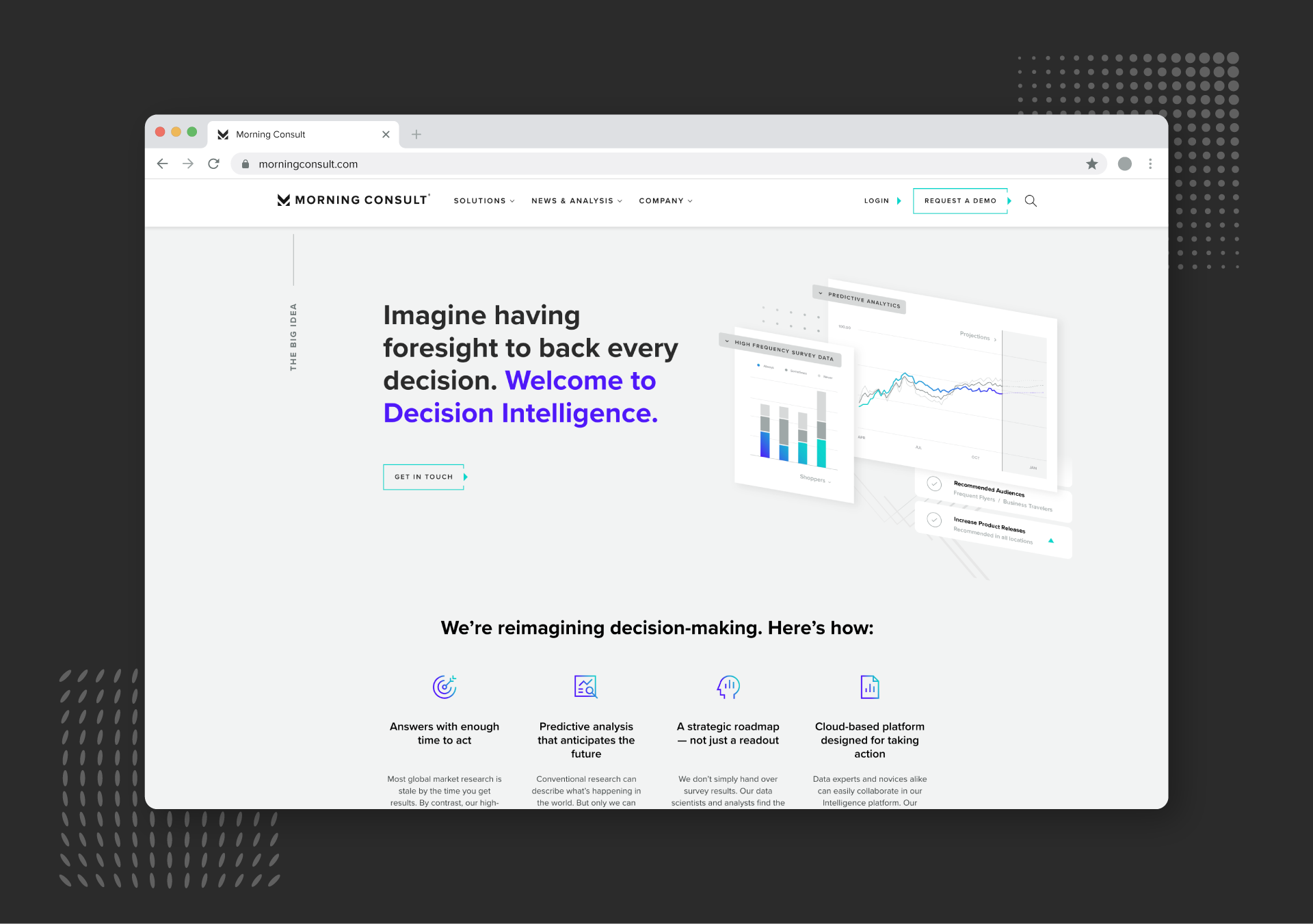
Task: Click browser reload icon
Action: [213, 164]
